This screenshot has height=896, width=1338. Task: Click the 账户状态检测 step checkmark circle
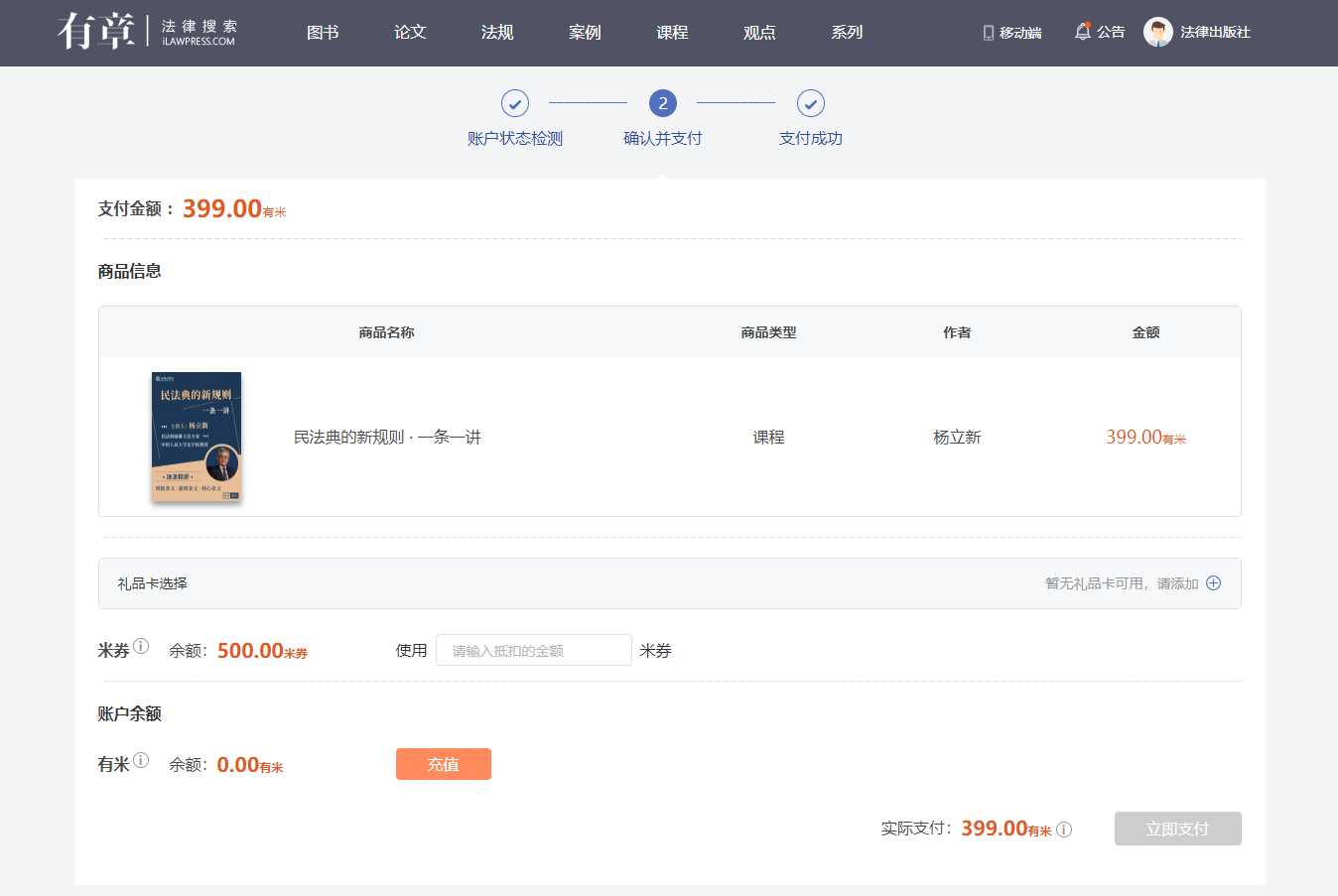click(514, 103)
